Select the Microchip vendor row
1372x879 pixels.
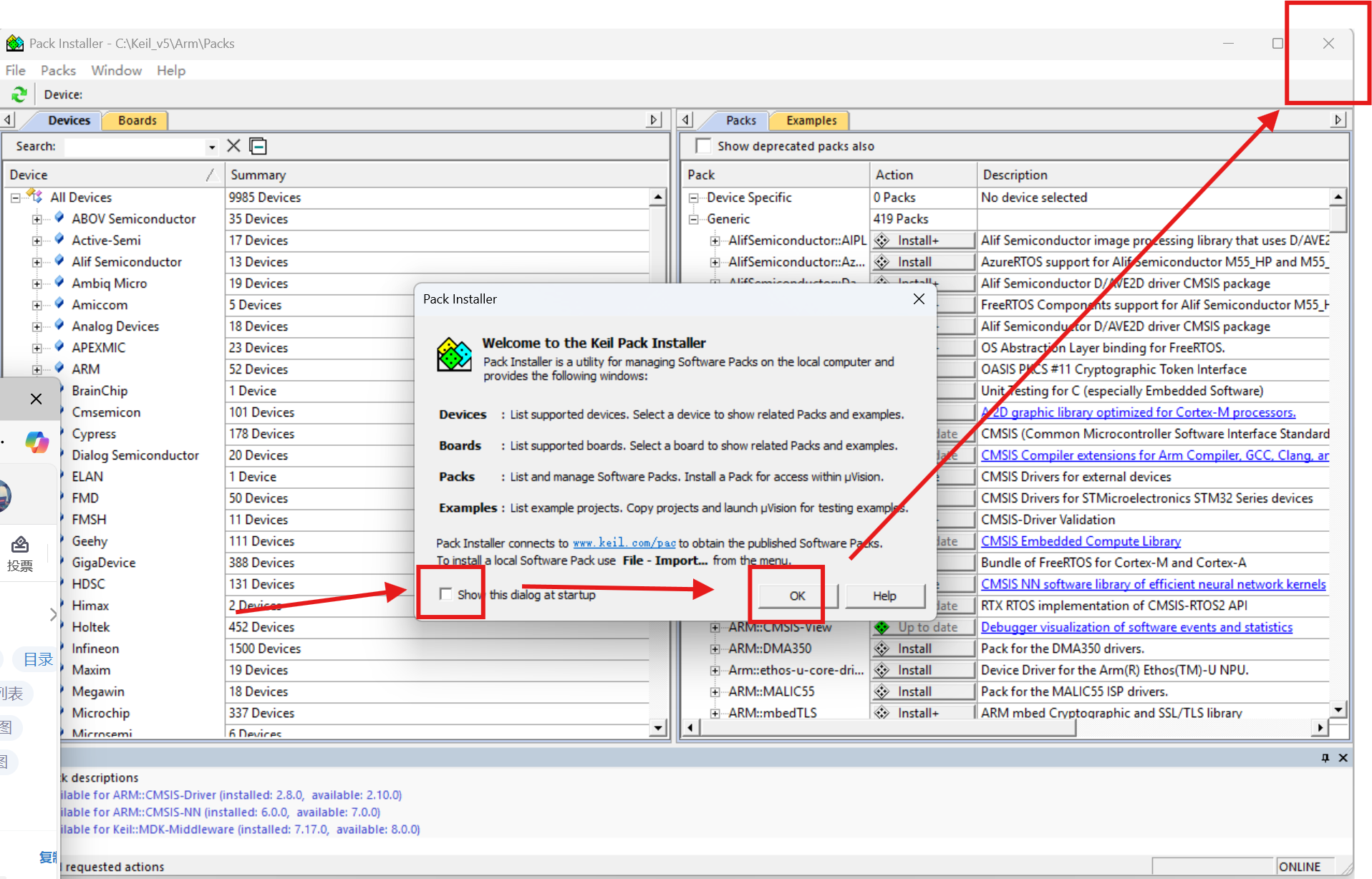point(100,713)
